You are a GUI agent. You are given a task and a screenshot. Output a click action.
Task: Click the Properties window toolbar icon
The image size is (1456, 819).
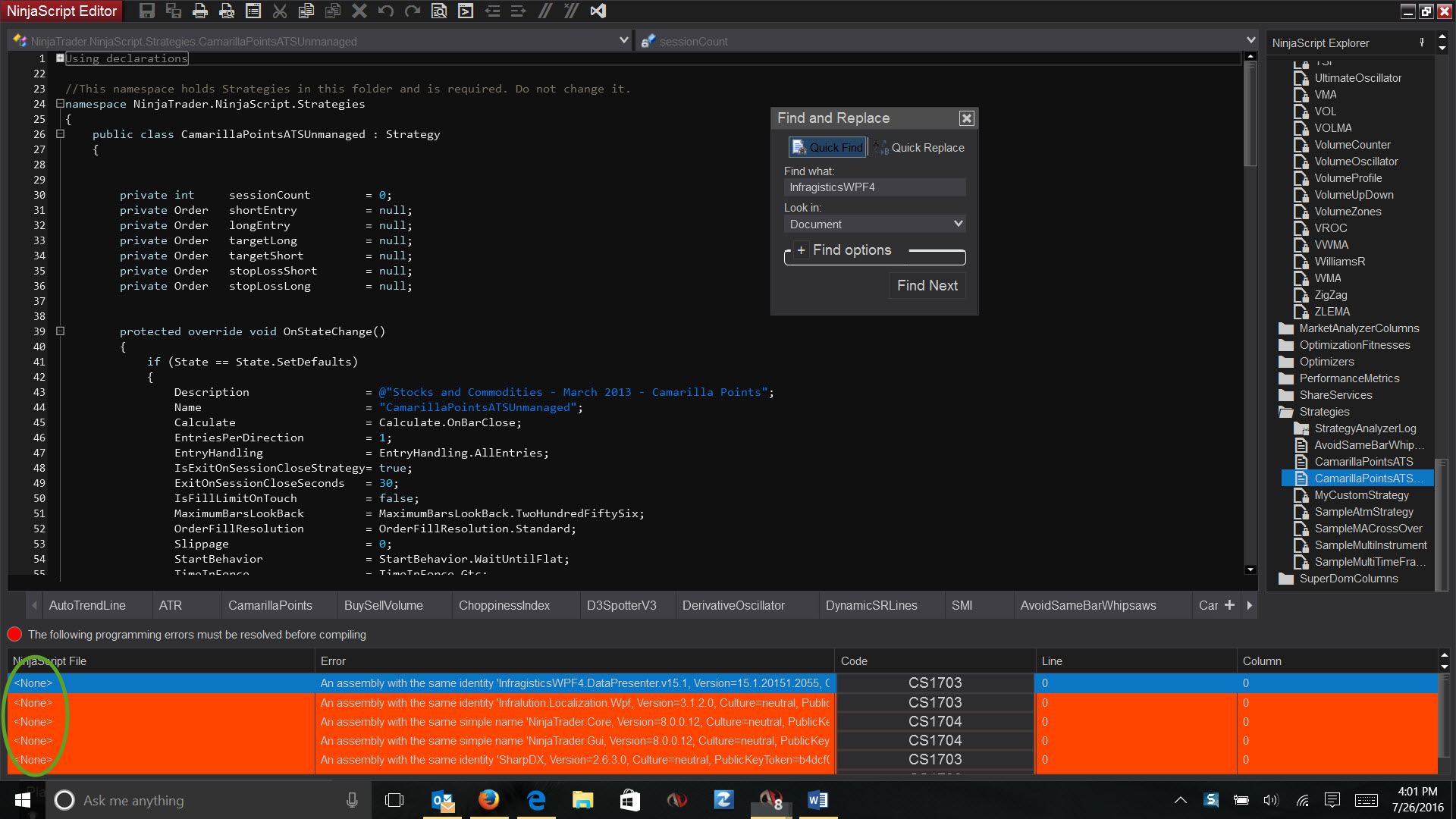pyautogui.click(x=253, y=11)
